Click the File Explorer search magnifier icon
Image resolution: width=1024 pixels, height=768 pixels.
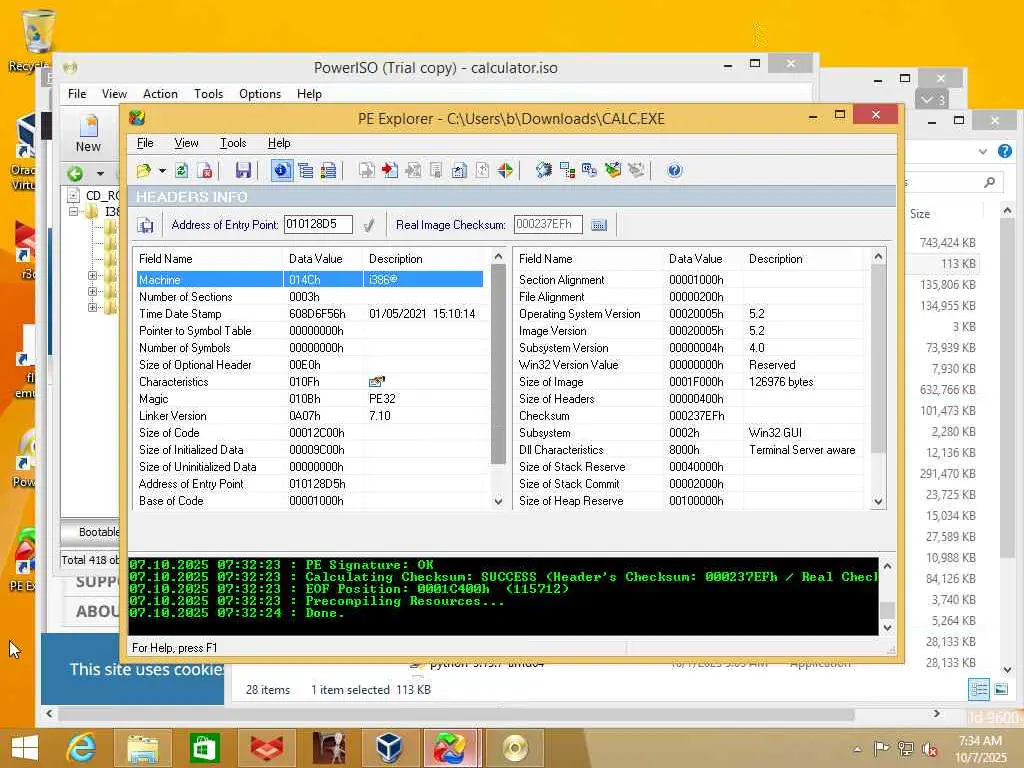989,183
